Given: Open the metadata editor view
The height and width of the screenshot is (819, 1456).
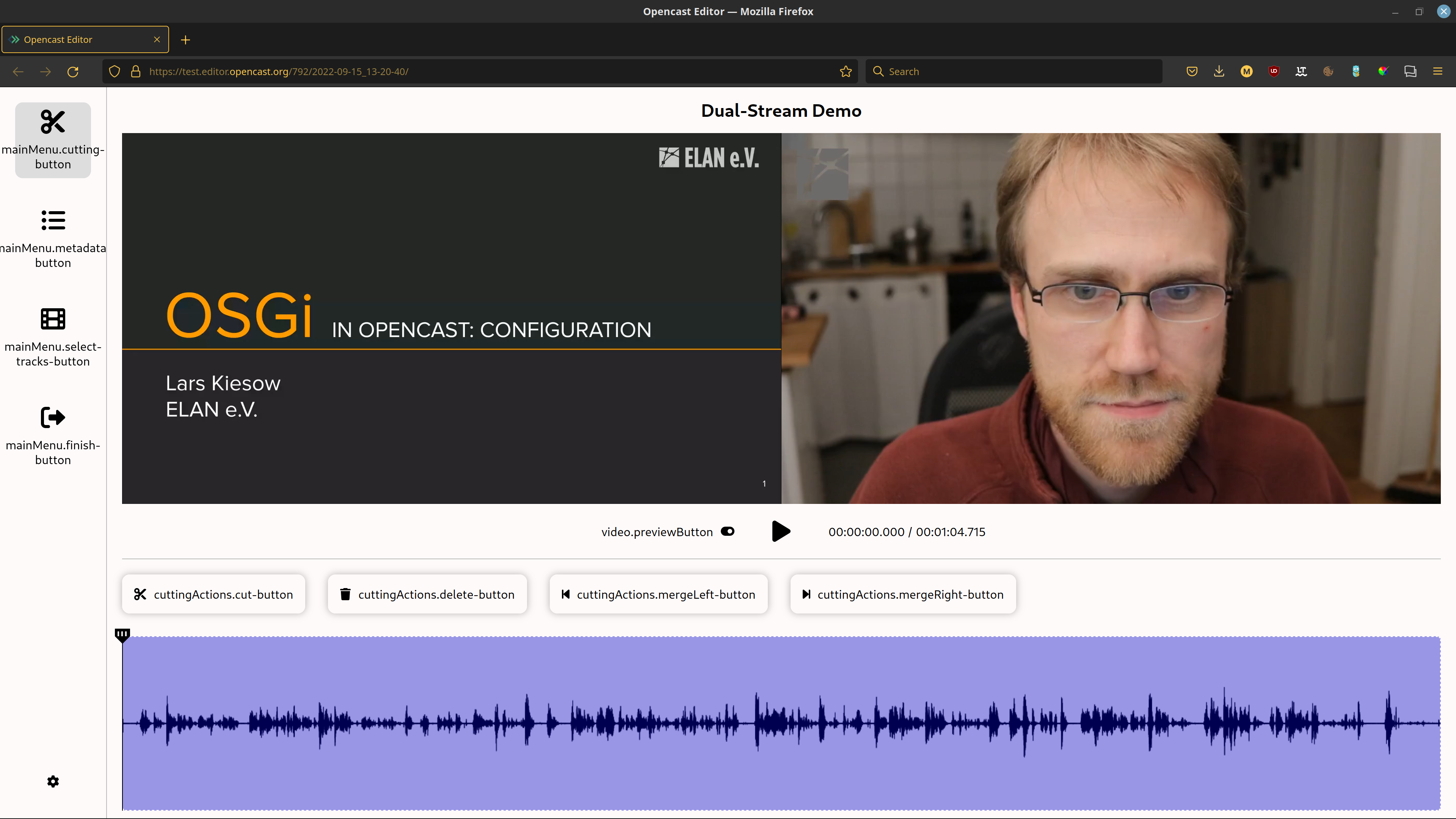Looking at the screenshot, I should pos(53,237).
